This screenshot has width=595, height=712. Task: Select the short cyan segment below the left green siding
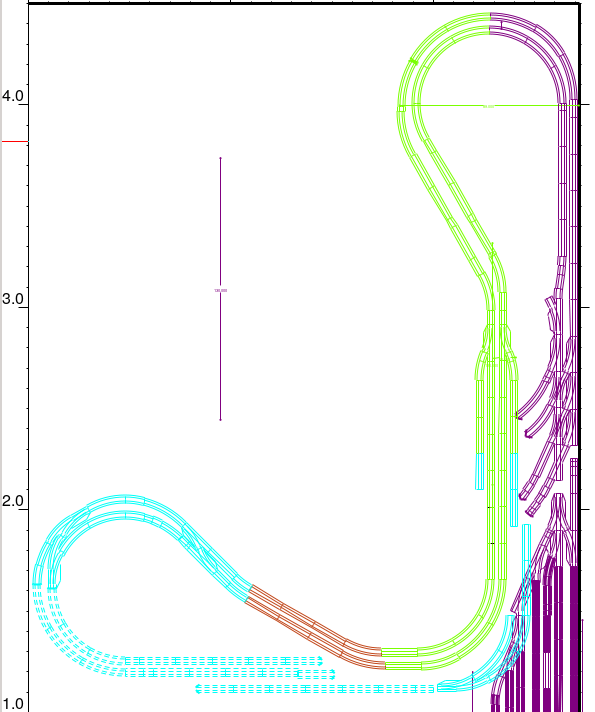(x=479, y=471)
